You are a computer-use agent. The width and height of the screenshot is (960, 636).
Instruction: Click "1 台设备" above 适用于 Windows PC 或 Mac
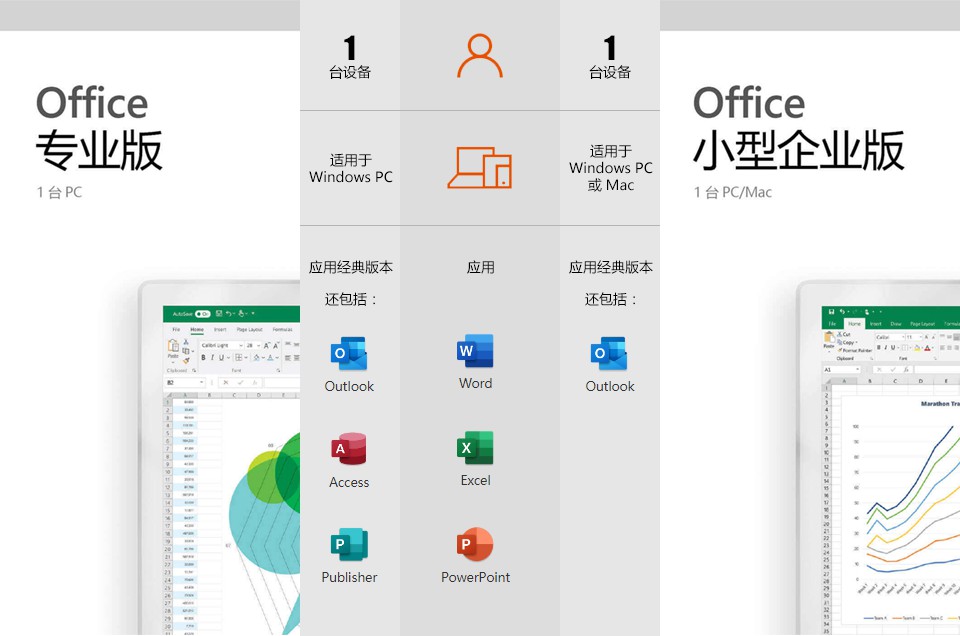(610, 58)
